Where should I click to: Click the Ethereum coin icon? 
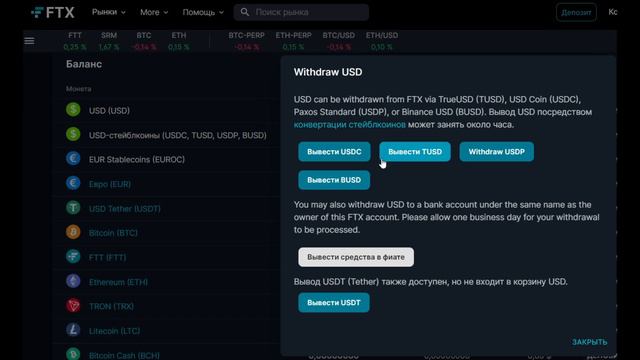tap(73, 281)
